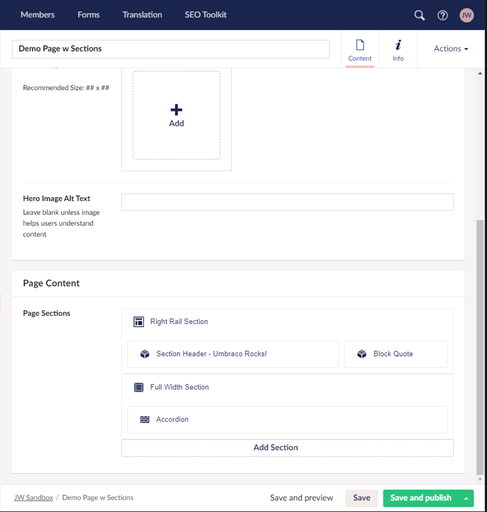Open the JW user avatar

pyautogui.click(x=467, y=15)
